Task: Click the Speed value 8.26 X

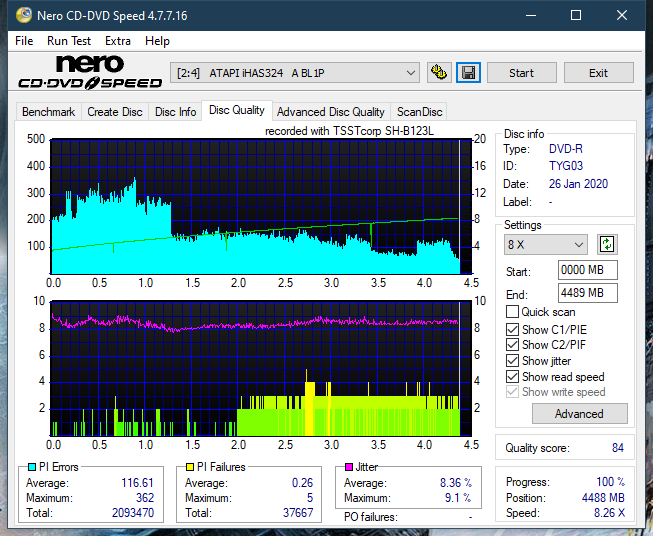Action: pyautogui.click(x=609, y=513)
